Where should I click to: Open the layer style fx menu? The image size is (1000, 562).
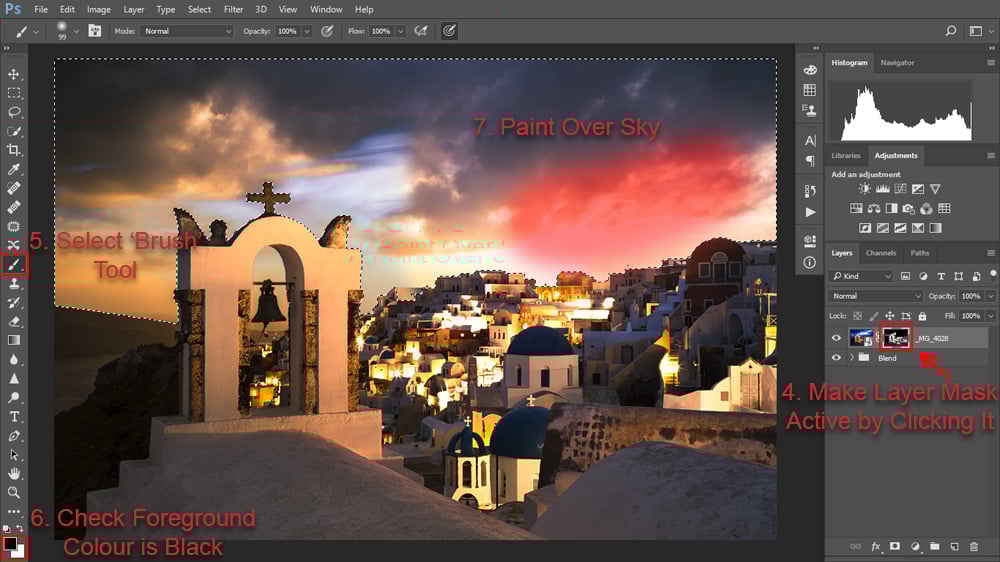click(x=876, y=546)
